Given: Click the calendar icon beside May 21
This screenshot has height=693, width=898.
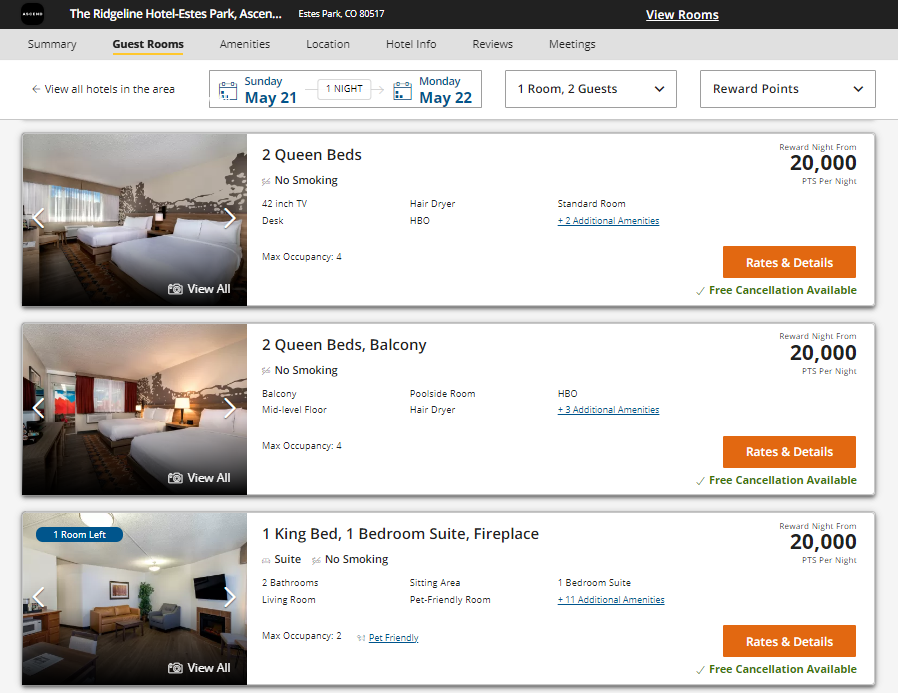Looking at the screenshot, I should (224, 89).
